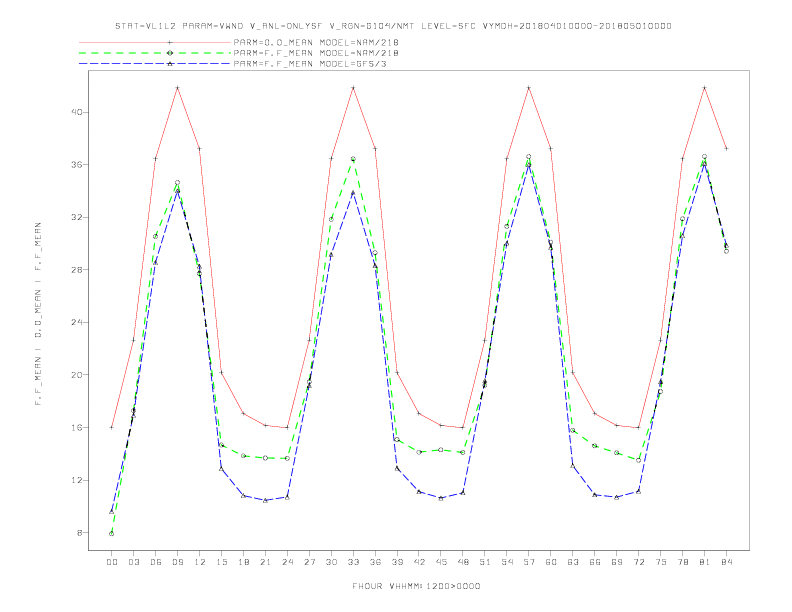Click x-axis tick label 03
792x612 pixels.
[133, 562]
